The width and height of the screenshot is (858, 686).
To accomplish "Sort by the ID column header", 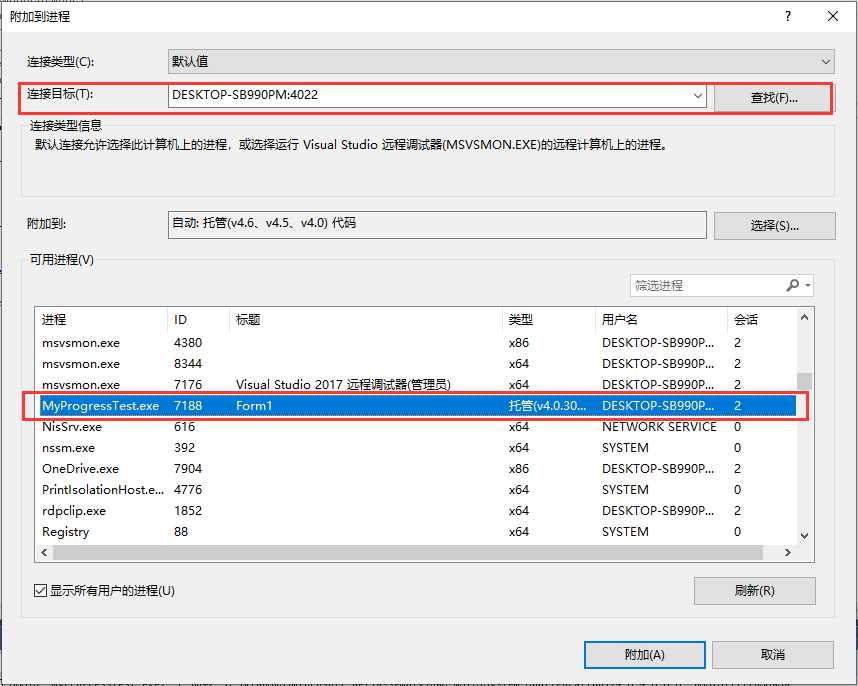I will [198, 319].
